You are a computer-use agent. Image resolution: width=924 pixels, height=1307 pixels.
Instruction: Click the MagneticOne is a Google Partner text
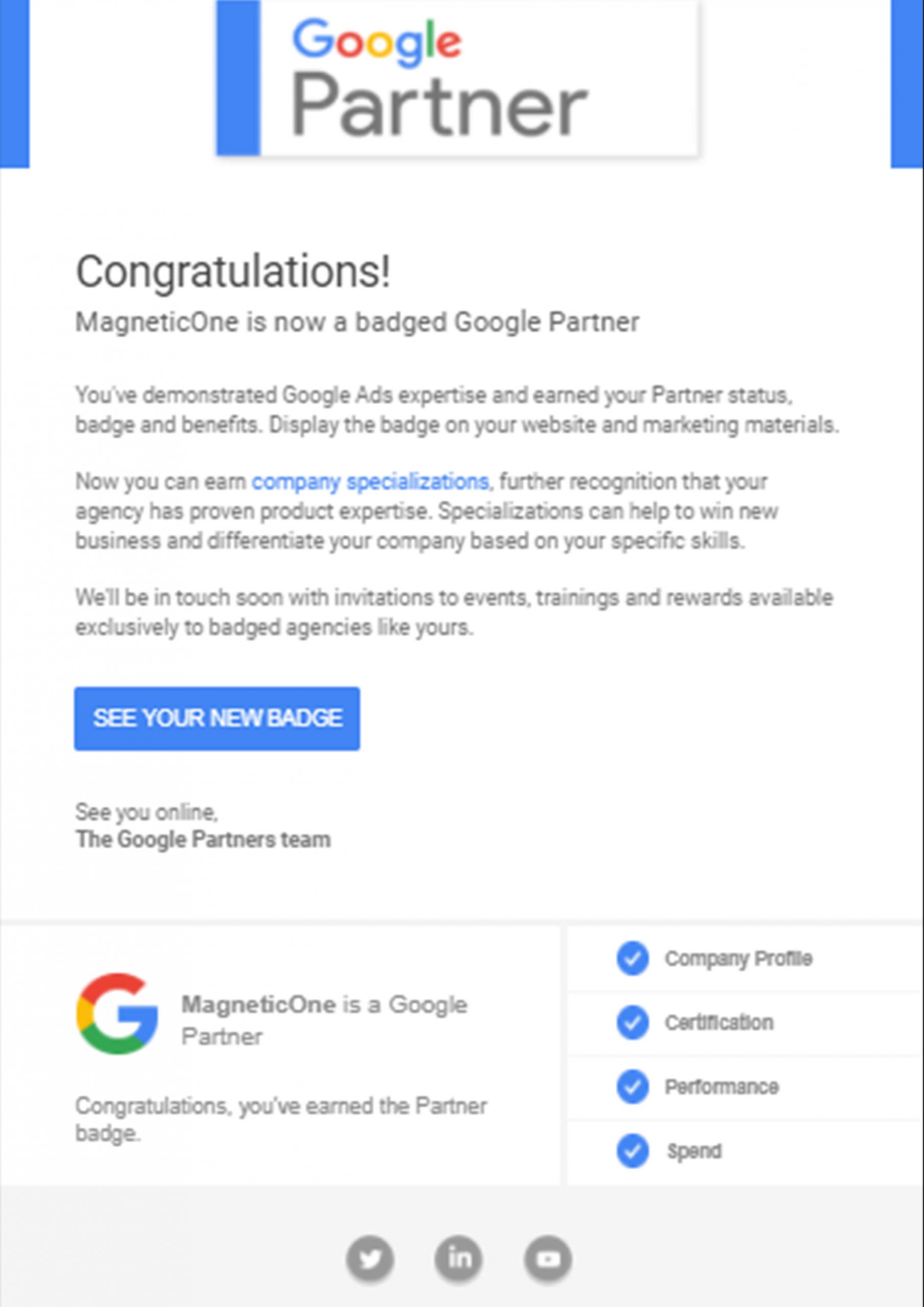[324, 1021]
